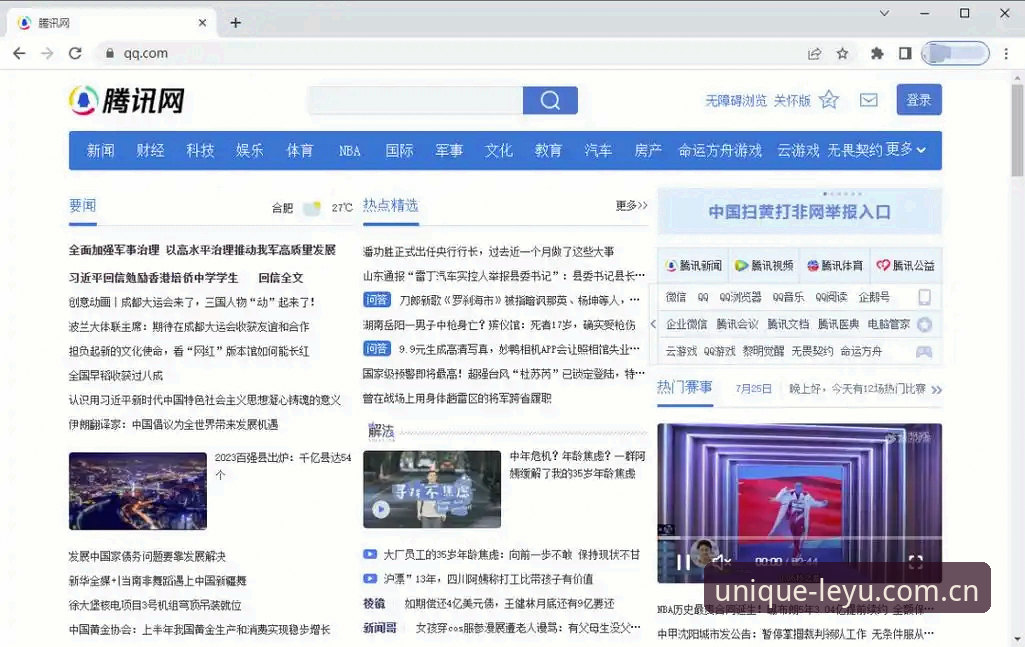Image resolution: width=1025 pixels, height=647 pixels.
Task: Reload the page with refresh icon
Action: pos(75,54)
